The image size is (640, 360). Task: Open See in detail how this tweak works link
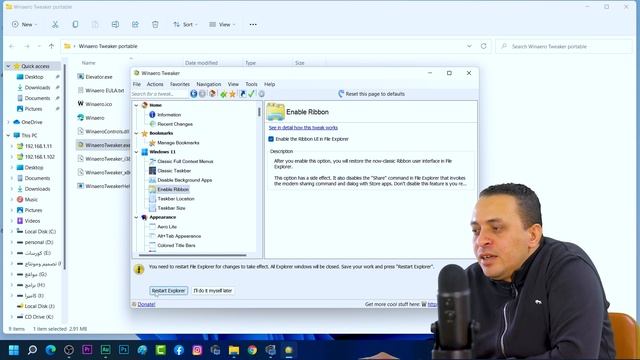tap(303, 128)
